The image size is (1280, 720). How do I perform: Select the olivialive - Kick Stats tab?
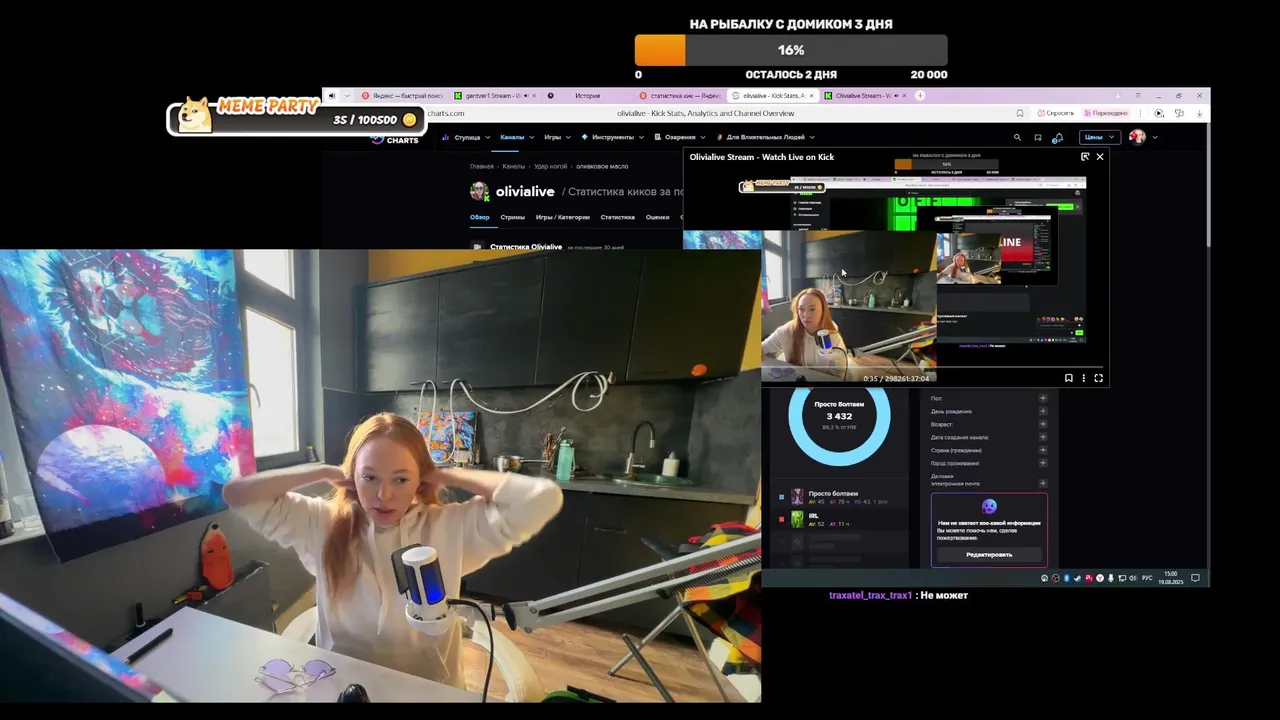(x=772, y=96)
